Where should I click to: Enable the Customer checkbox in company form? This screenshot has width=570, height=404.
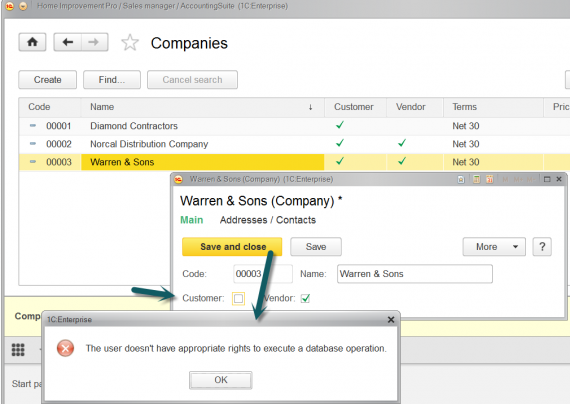coord(238,299)
